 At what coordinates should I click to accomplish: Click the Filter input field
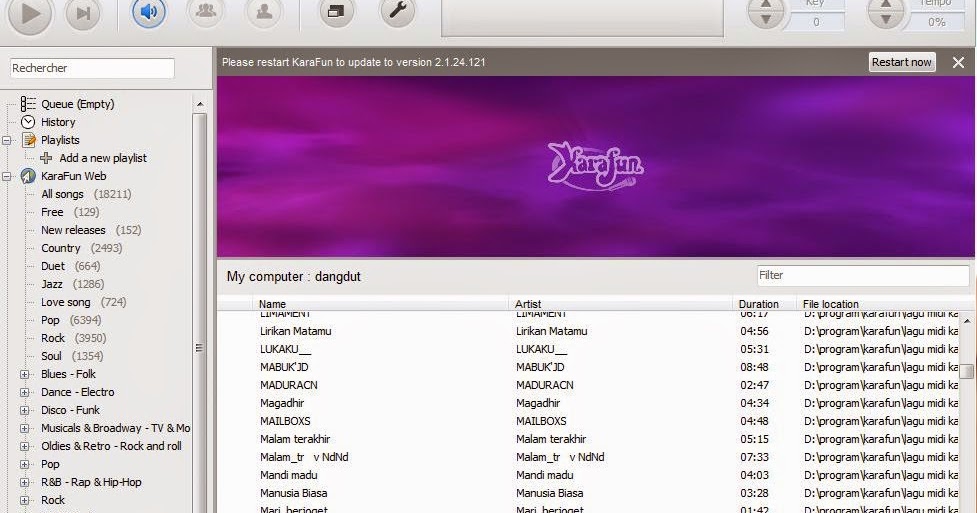point(862,276)
